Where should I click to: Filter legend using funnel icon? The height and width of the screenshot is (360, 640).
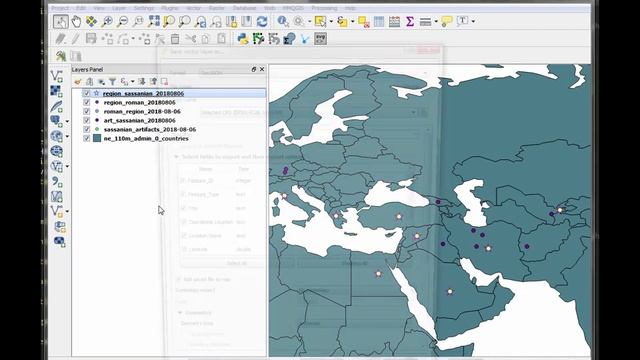click(x=112, y=82)
